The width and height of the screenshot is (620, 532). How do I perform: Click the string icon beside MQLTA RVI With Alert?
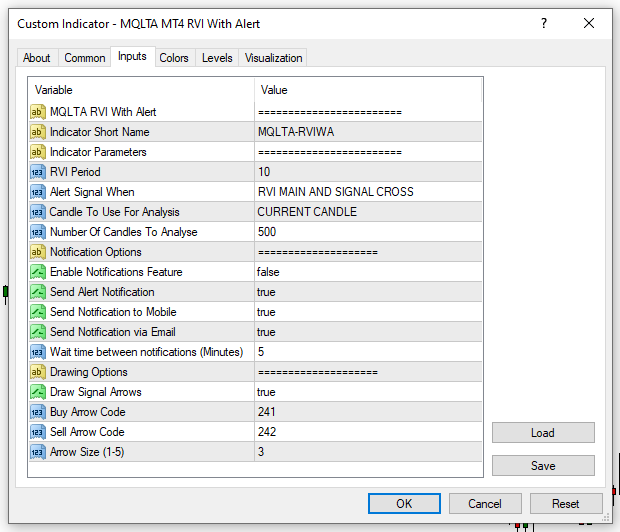tap(38, 112)
